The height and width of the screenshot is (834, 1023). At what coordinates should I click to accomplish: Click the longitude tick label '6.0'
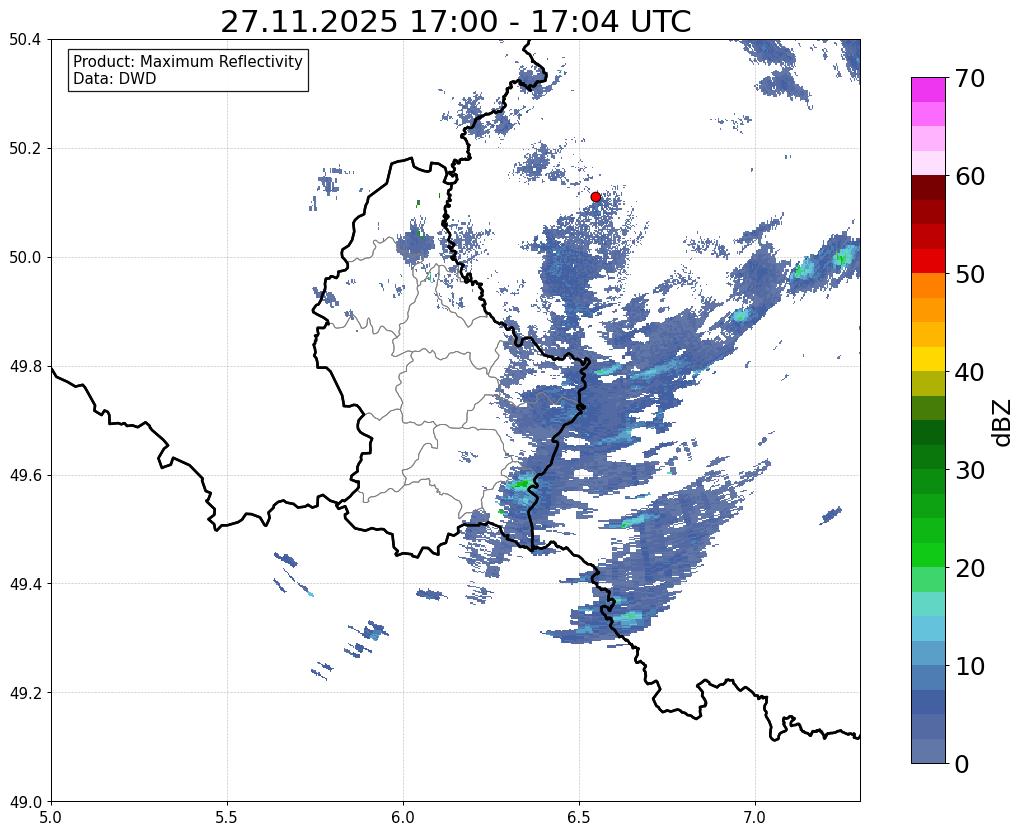click(403, 816)
